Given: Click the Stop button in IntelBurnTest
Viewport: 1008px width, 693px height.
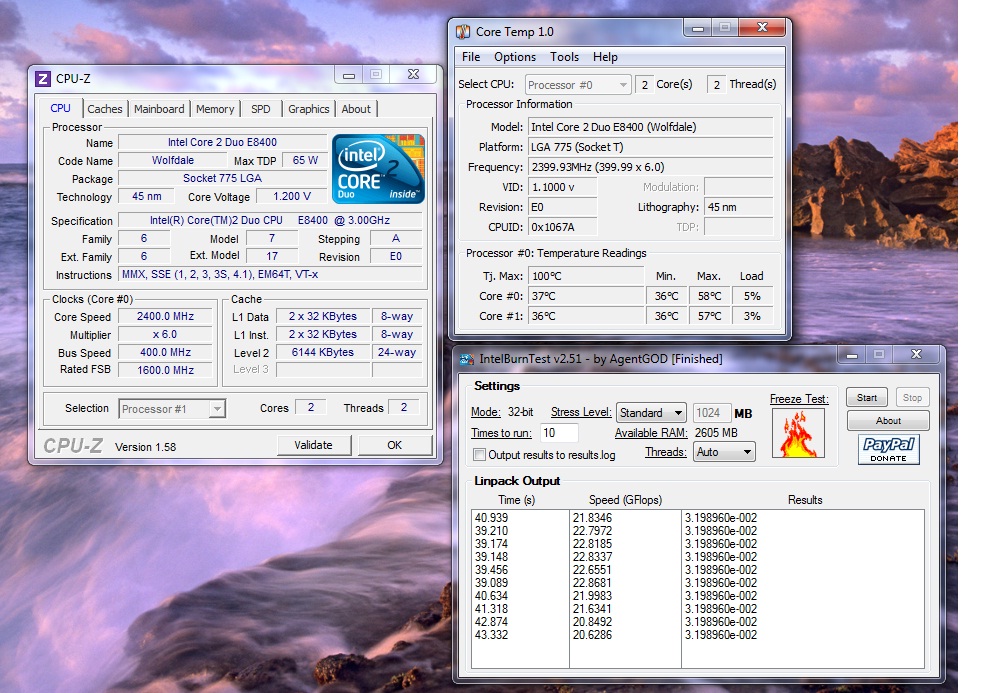Looking at the screenshot, I should click(x=912, y=398).
